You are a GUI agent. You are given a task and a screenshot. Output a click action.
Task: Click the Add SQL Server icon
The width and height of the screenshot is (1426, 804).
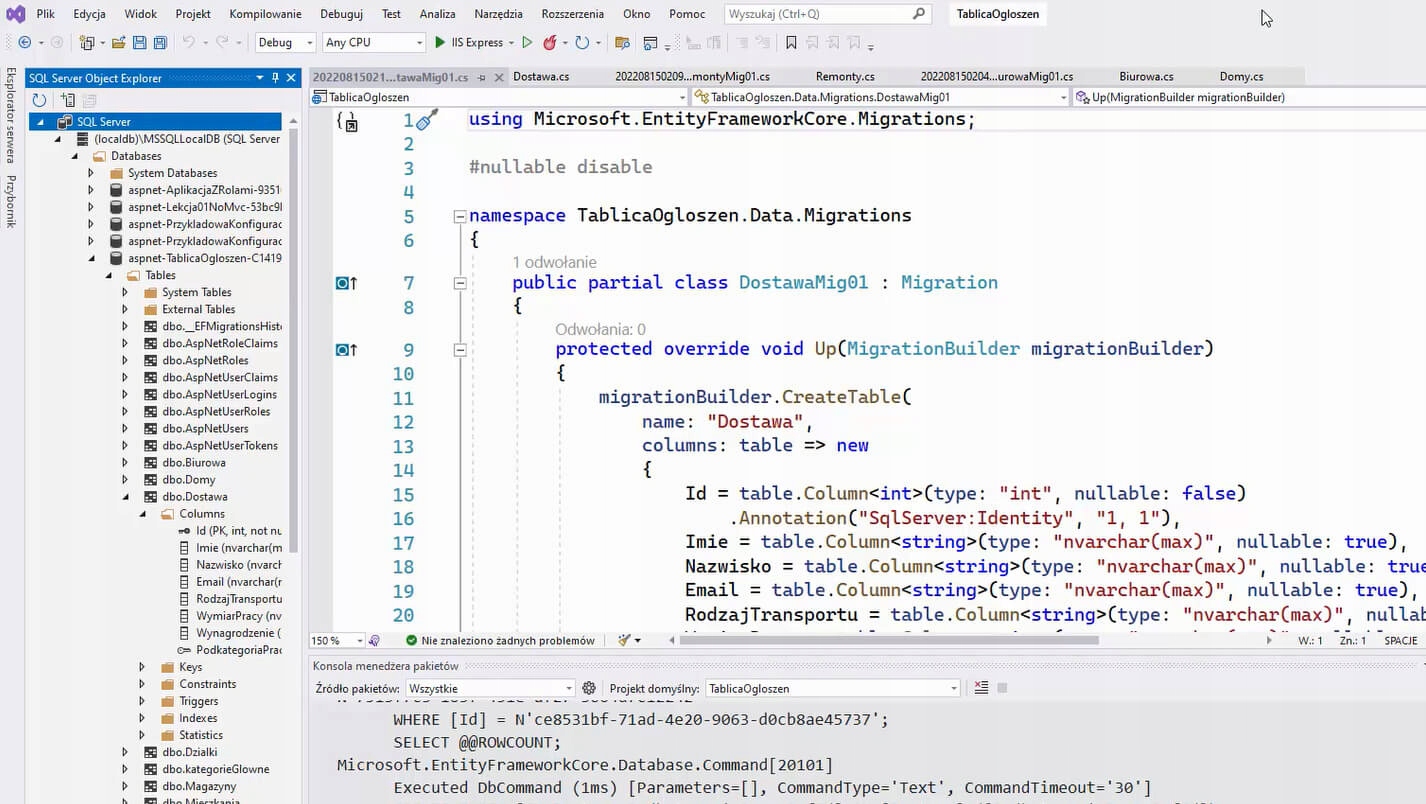[68, 100]
